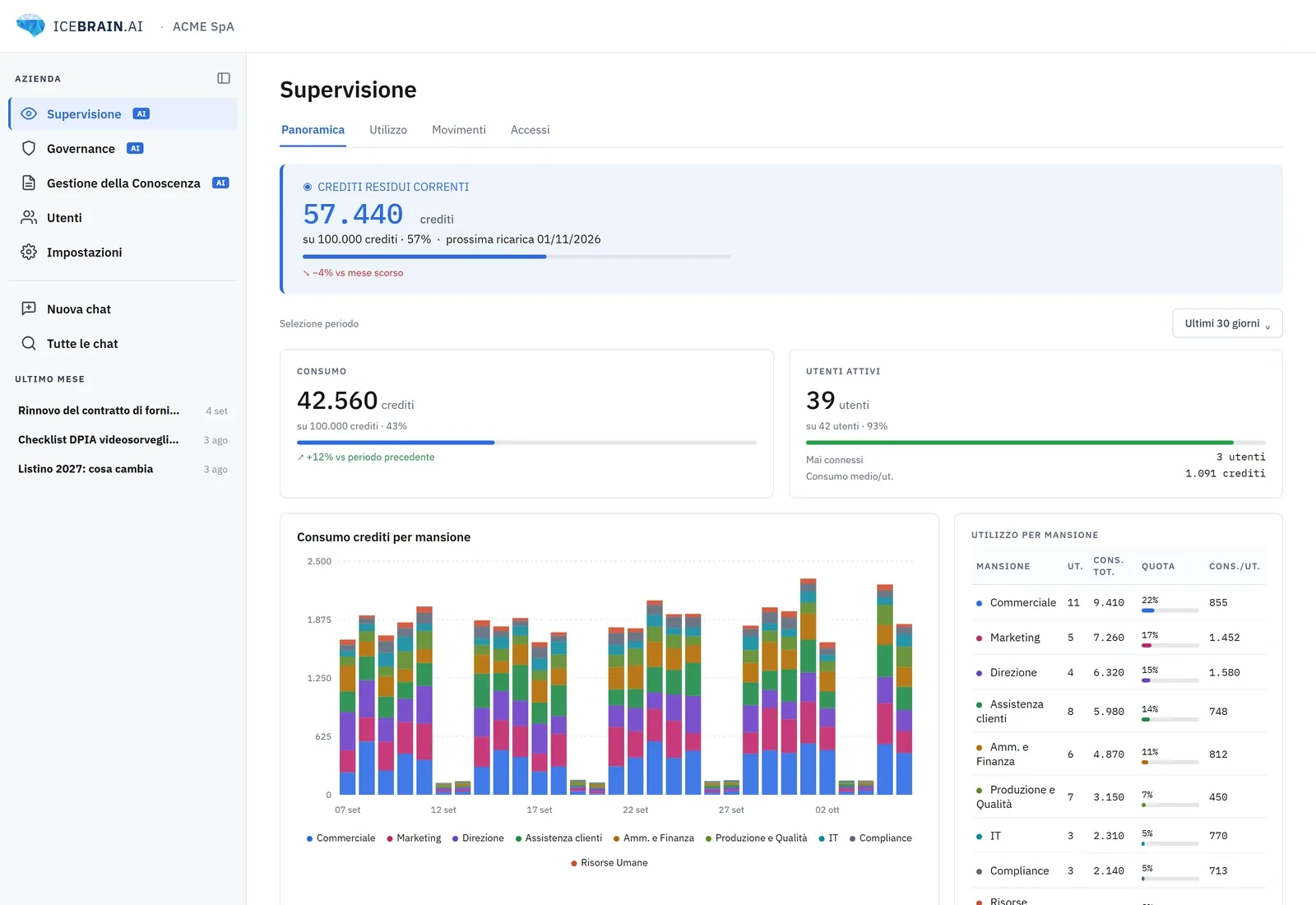Image resolution: width=1316 pixels, height=905 pixels.
Task: Click the IT row in mansione table
Action: coord(1119,836)
